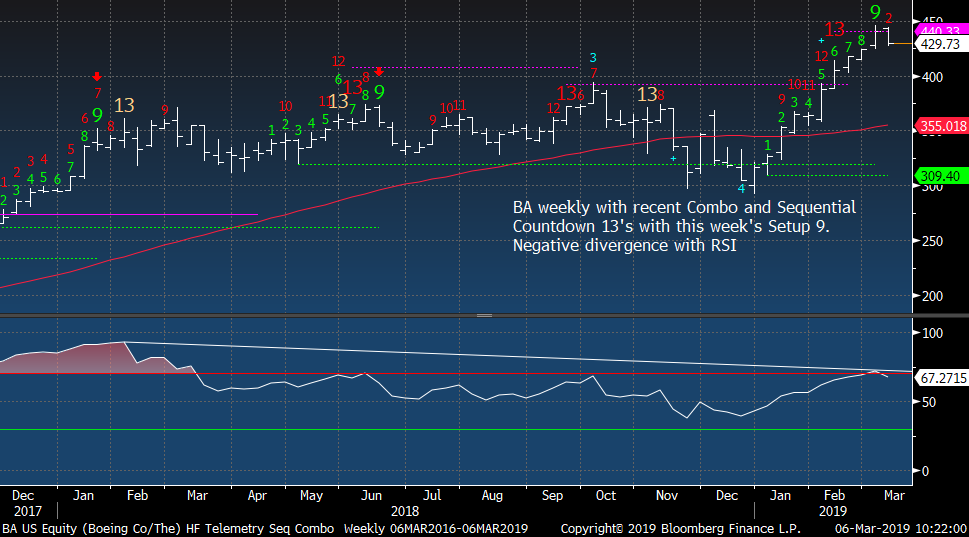Click the 'Negative divergence with RSI' annotation
The height and width of the screenshot is (537, 969).
pyautogui.click(x=624, y=245)
